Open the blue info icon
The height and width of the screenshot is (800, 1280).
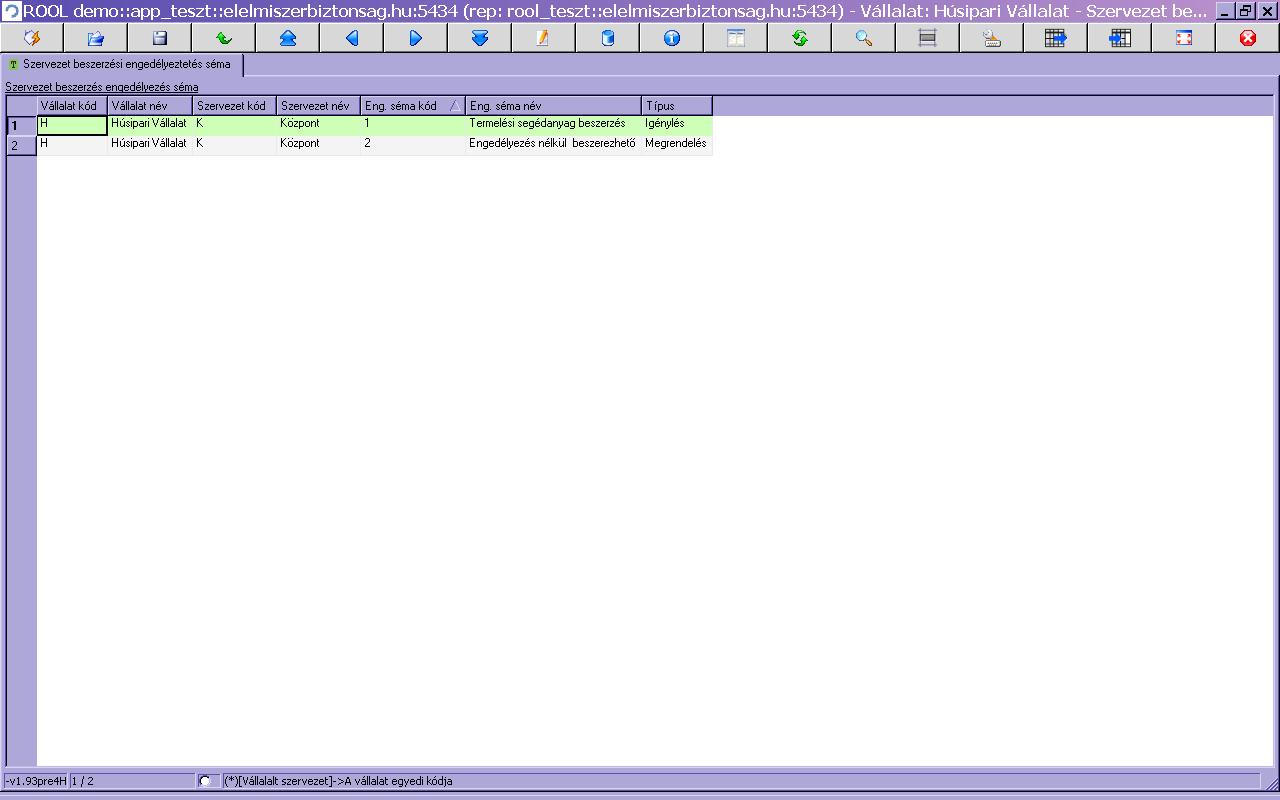671,38
